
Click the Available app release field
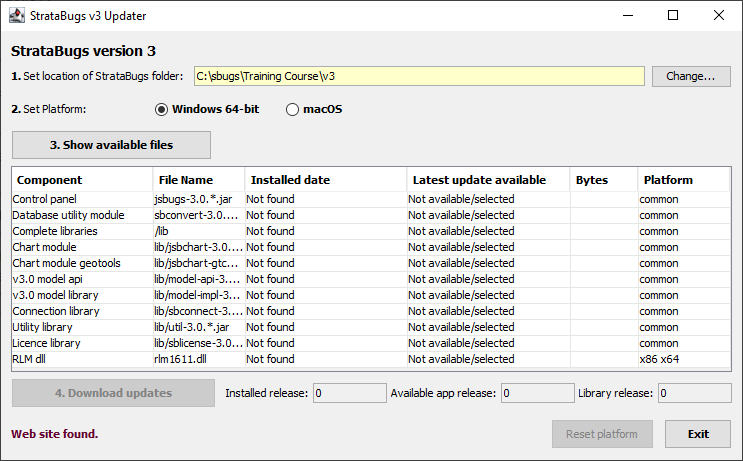coord(538,393)
